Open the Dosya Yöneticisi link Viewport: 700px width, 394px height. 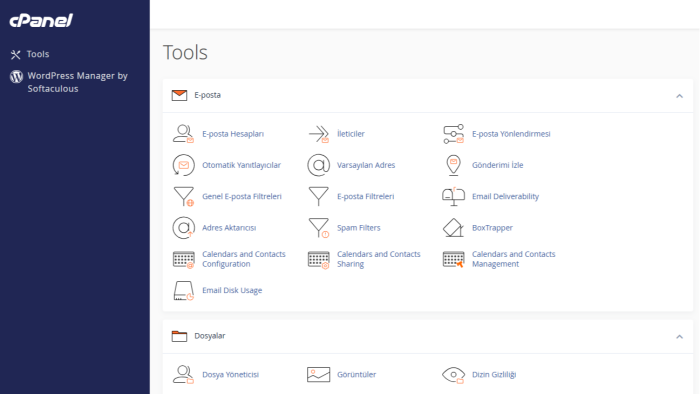230,374
